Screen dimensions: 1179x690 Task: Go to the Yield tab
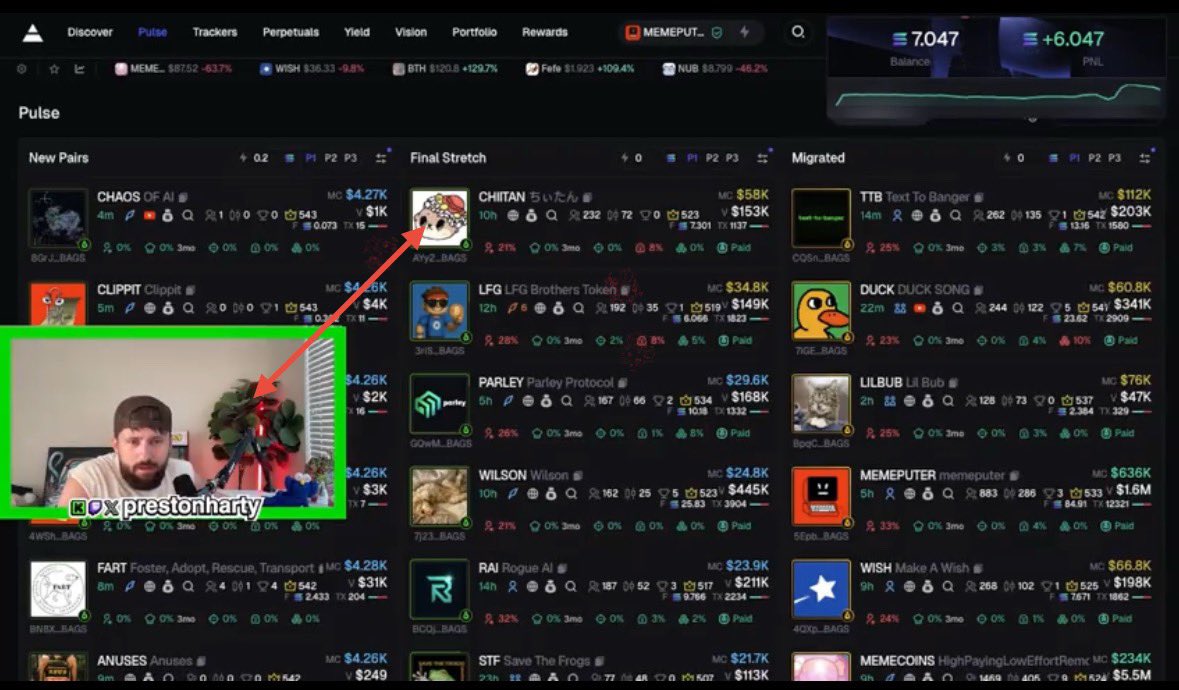(357, 32)
